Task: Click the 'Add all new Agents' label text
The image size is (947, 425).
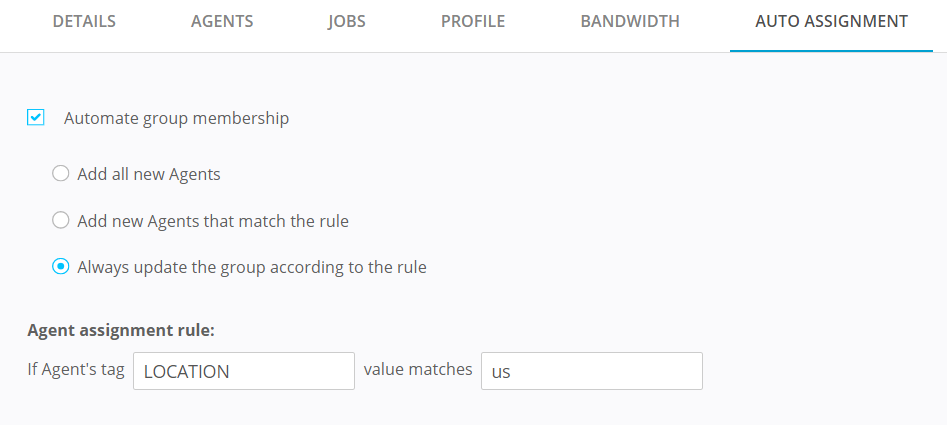Action: [x=149, y=174]
